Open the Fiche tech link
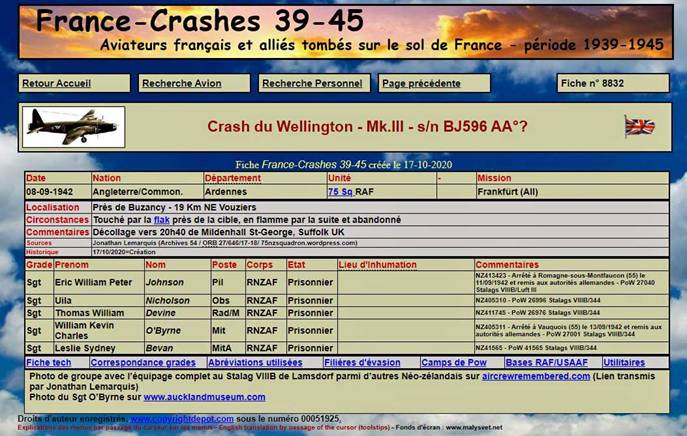687x436 pixels. tap(48, 362)
